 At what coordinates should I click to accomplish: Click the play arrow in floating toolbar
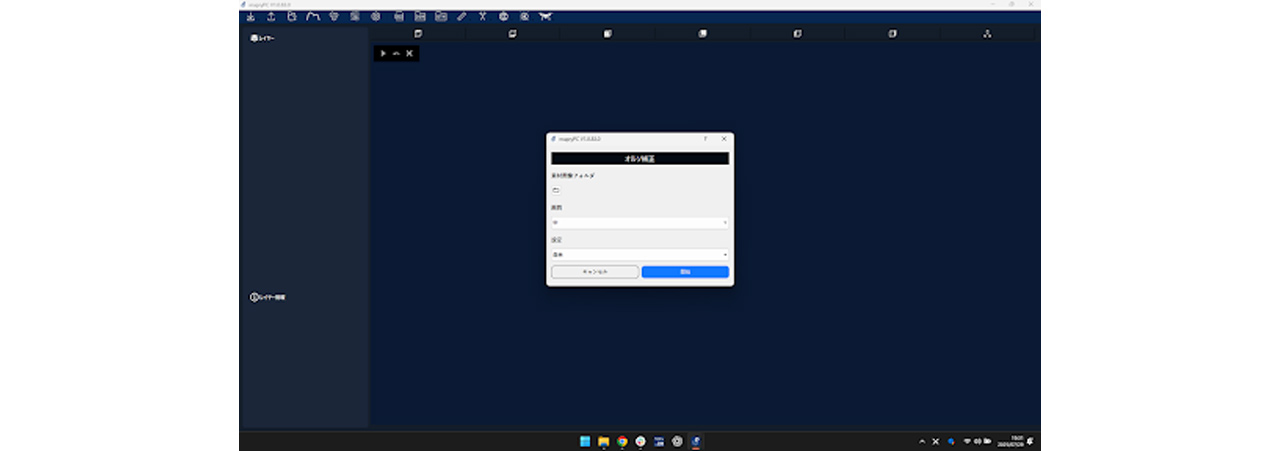tap(383, 53)
